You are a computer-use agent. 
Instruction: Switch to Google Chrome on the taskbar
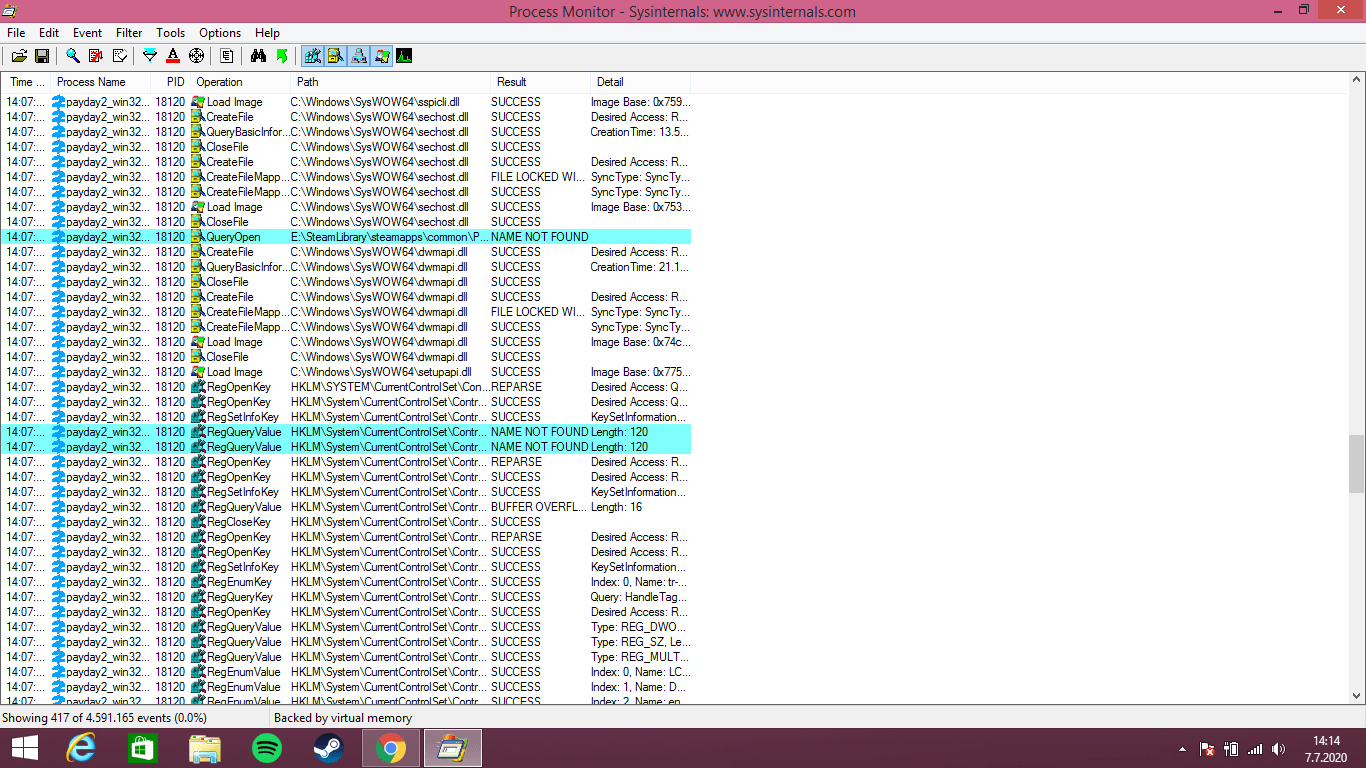pos(390,748)
